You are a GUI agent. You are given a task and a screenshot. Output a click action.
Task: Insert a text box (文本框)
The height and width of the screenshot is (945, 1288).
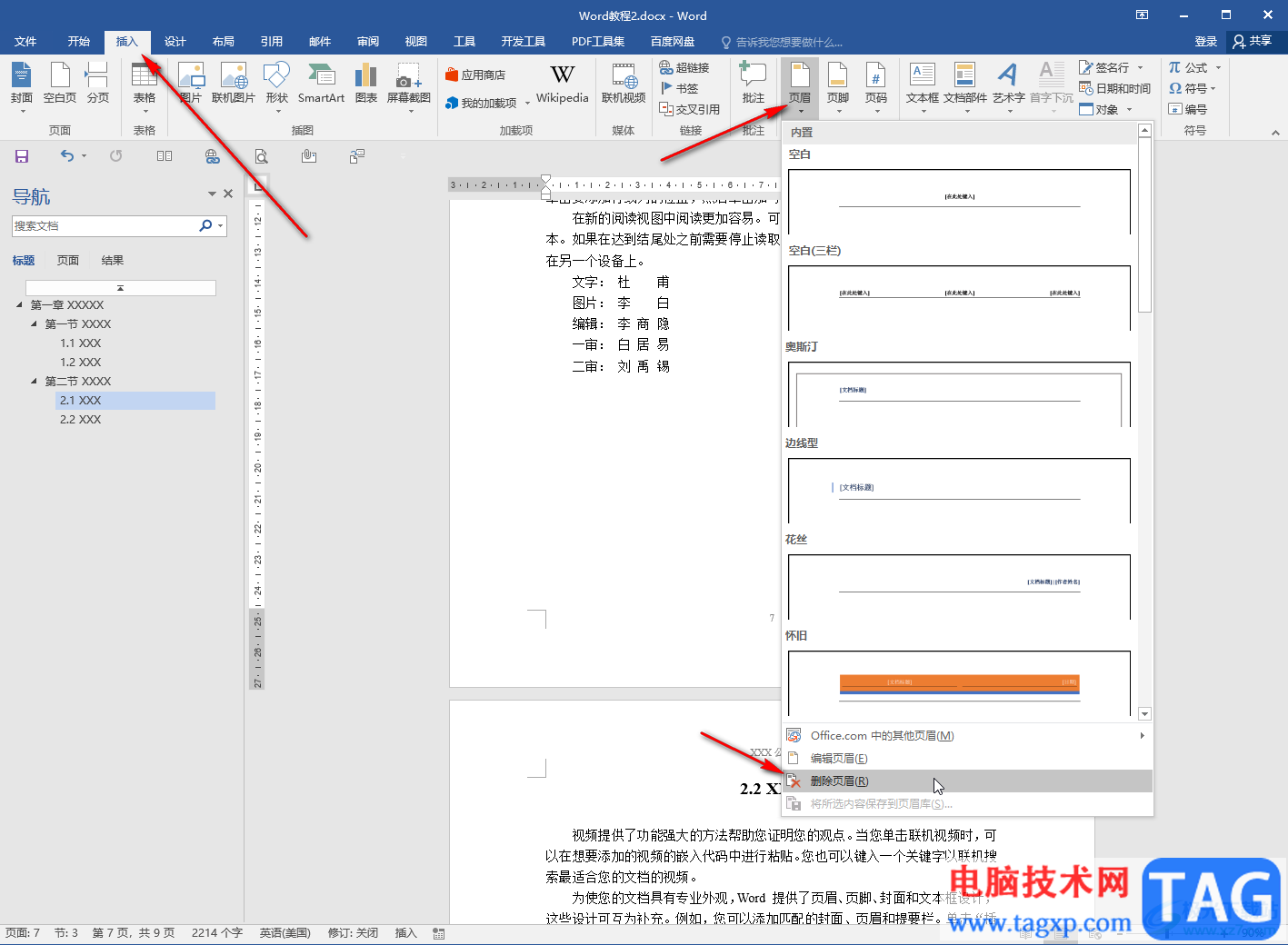click(923, 87)
